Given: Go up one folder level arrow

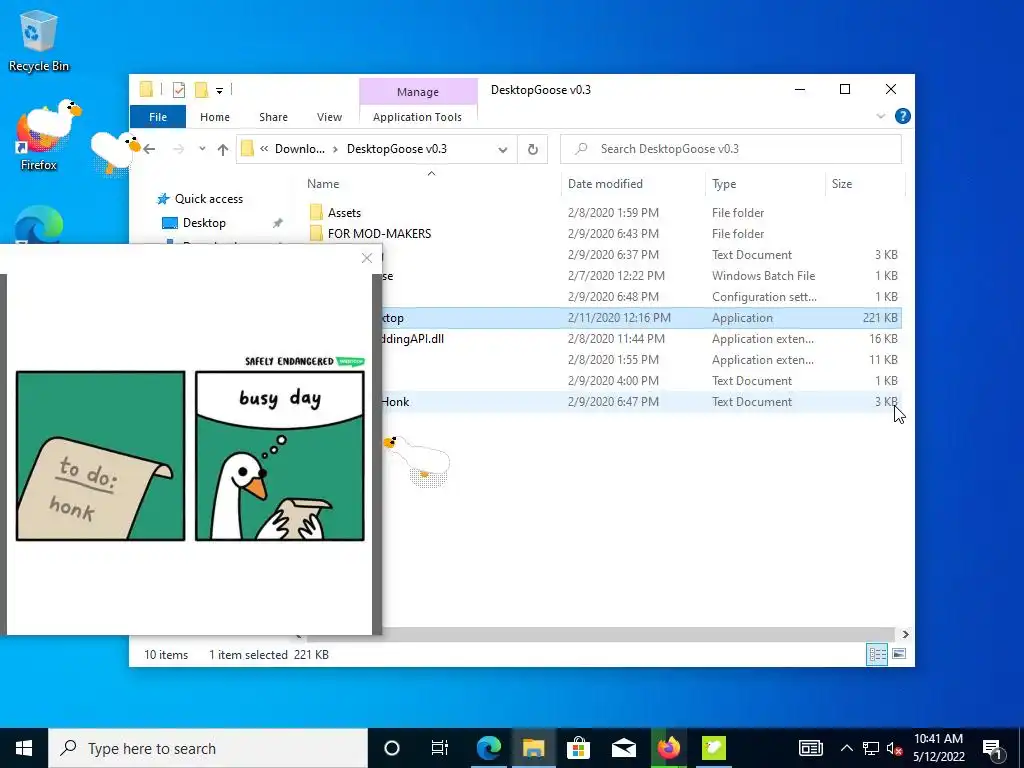Looking at the screenshot, I should click(223, 150).
